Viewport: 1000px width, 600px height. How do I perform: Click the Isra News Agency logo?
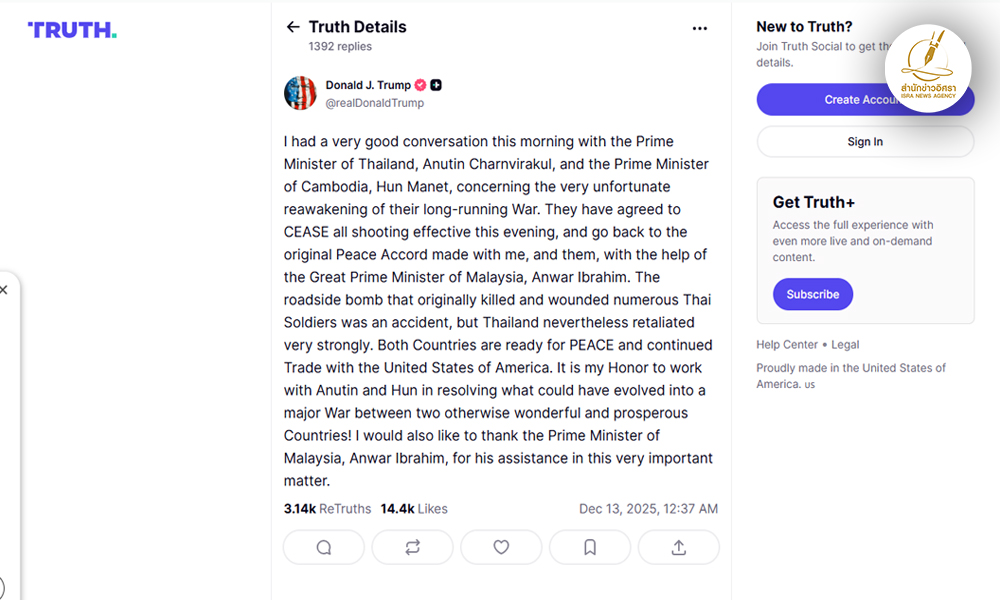pos(927,68)
